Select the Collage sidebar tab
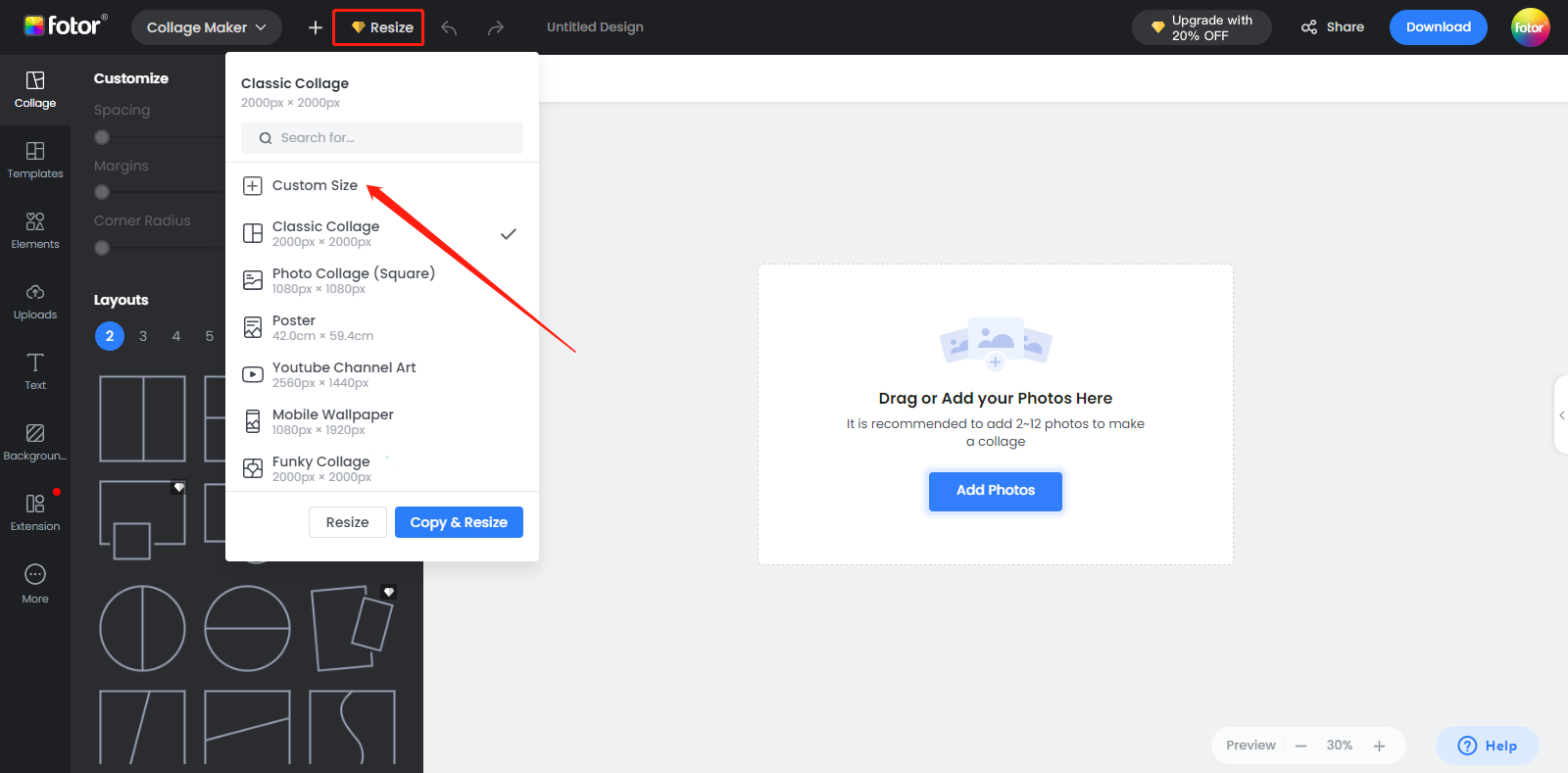This screenshot has width=1568, height=773. tap(35, 90)
